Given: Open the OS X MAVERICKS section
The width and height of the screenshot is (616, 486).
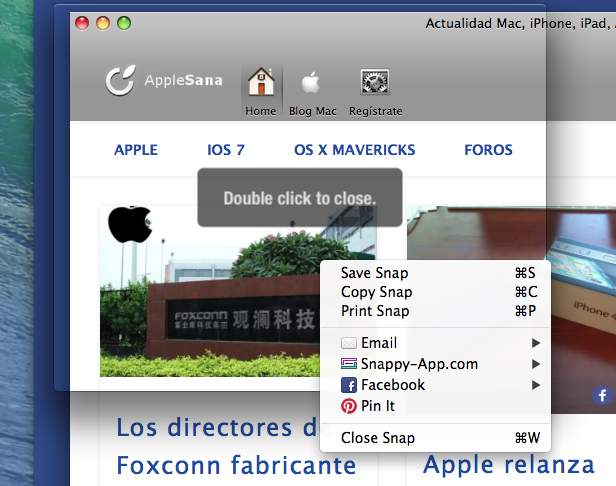Looking at the screenshot, I should click(x=354, y=150).
